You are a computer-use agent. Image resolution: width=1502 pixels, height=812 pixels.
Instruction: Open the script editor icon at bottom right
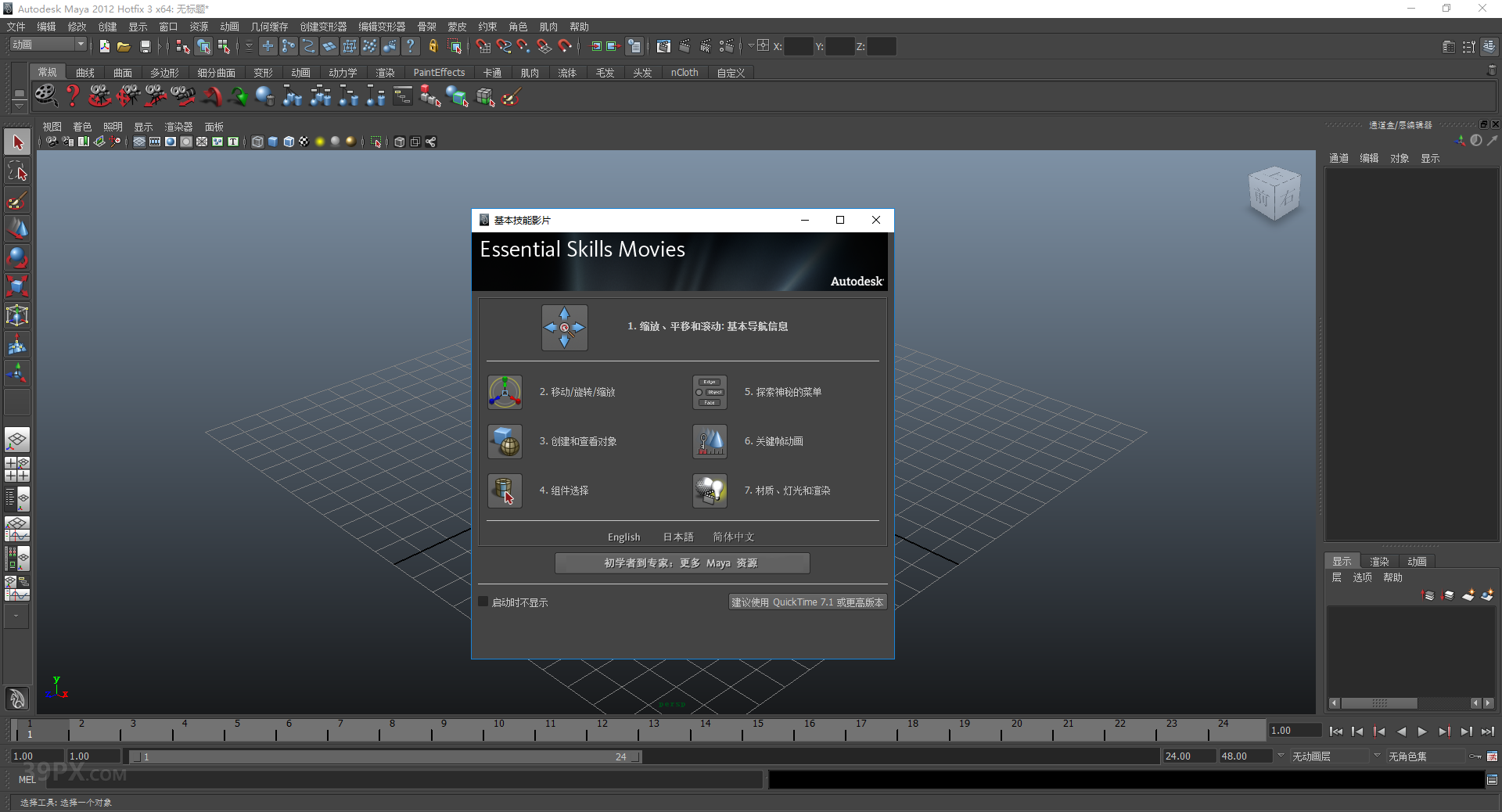(x=1492, y=780)
